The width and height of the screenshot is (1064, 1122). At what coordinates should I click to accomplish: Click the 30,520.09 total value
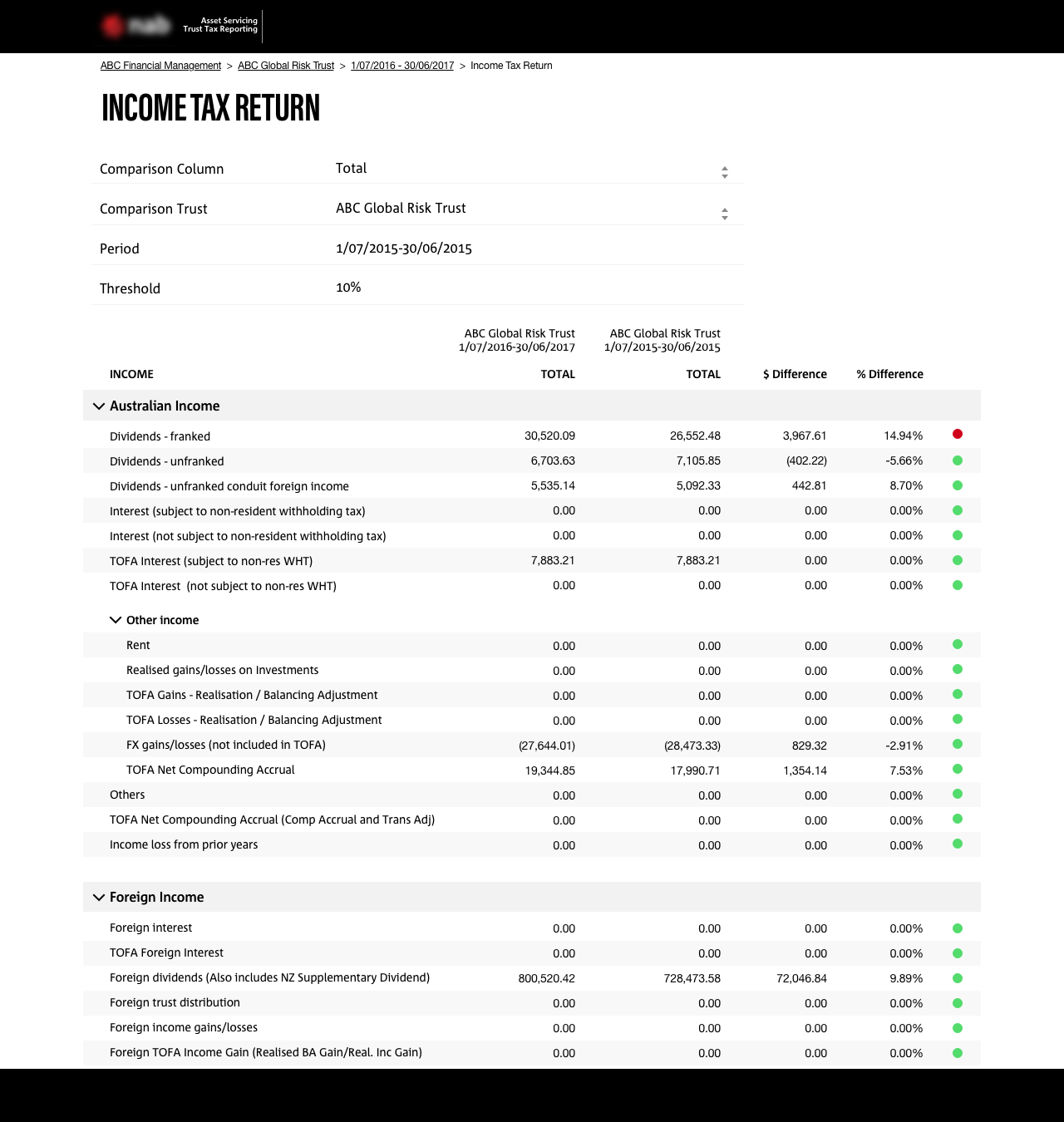pos(549,436)
